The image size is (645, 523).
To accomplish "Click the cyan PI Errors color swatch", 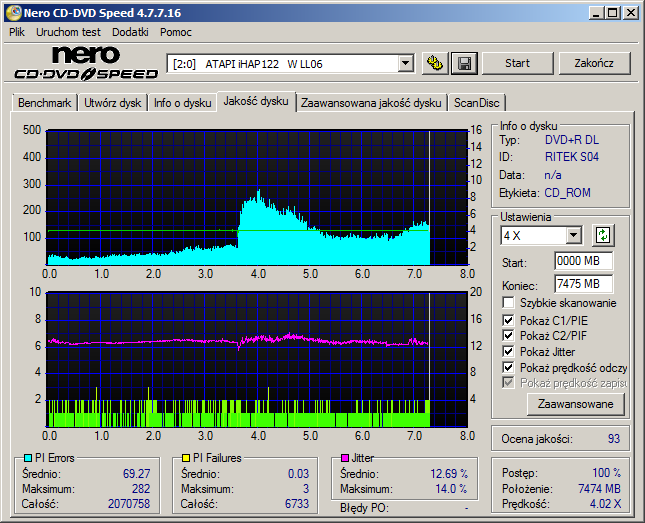I will click(28, 458).
